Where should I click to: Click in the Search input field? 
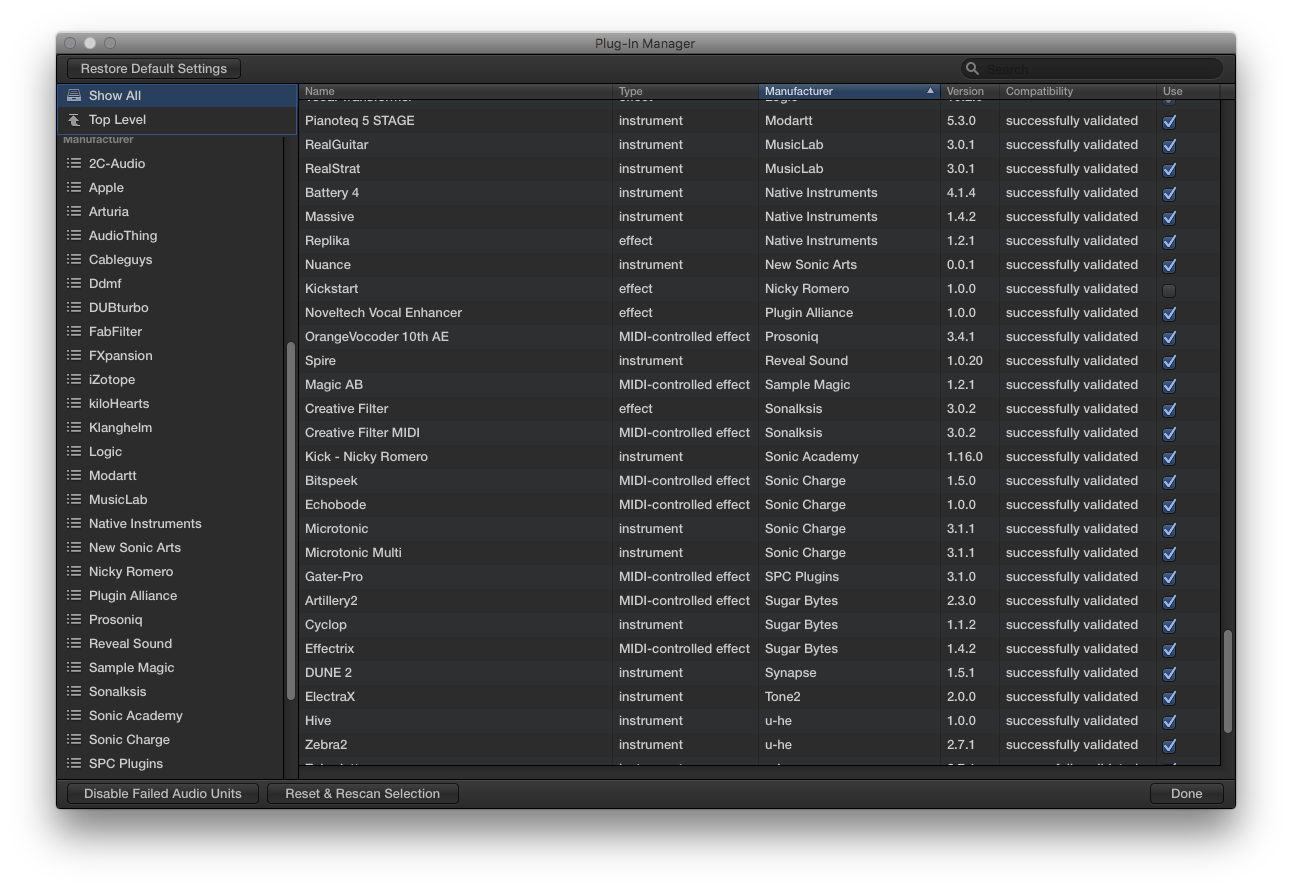[1092, 68]
